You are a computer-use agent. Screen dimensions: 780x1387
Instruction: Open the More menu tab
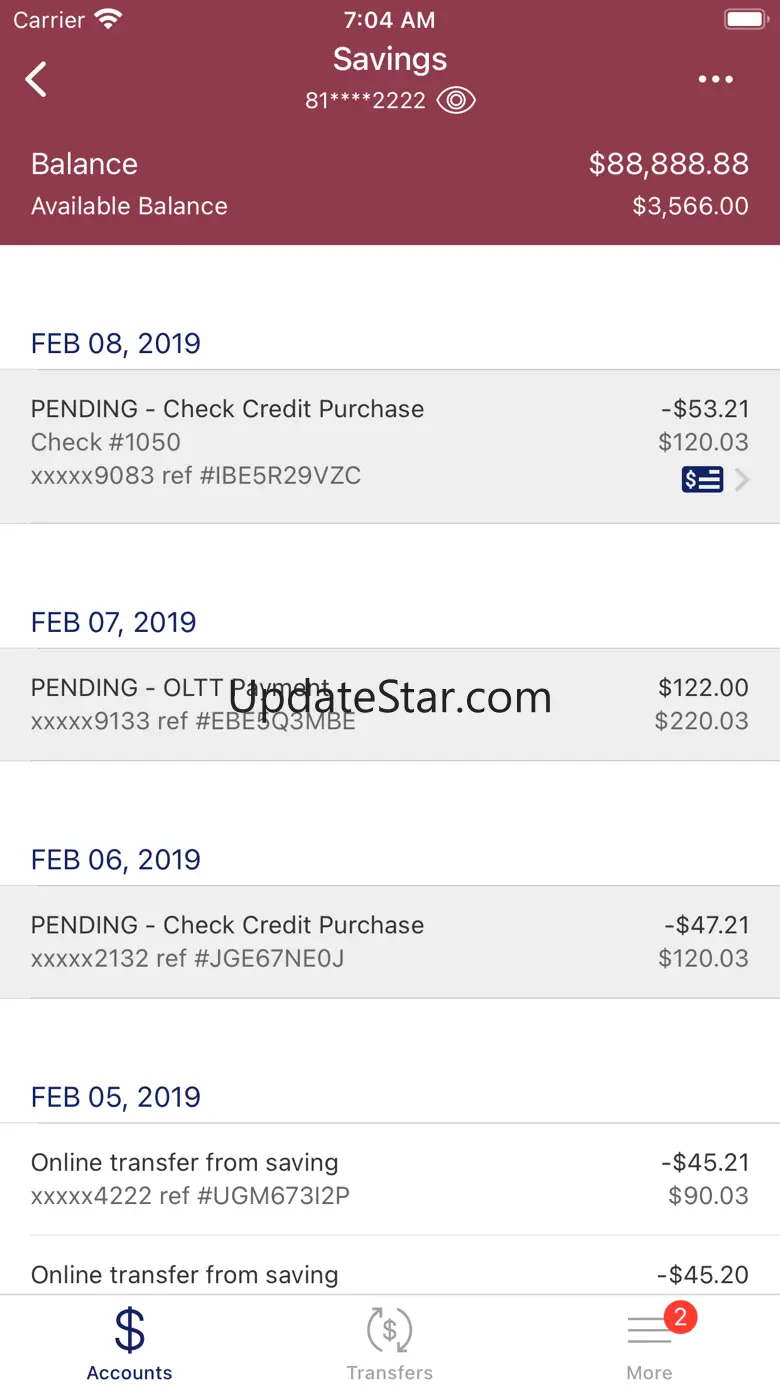tap(649, 1344)
